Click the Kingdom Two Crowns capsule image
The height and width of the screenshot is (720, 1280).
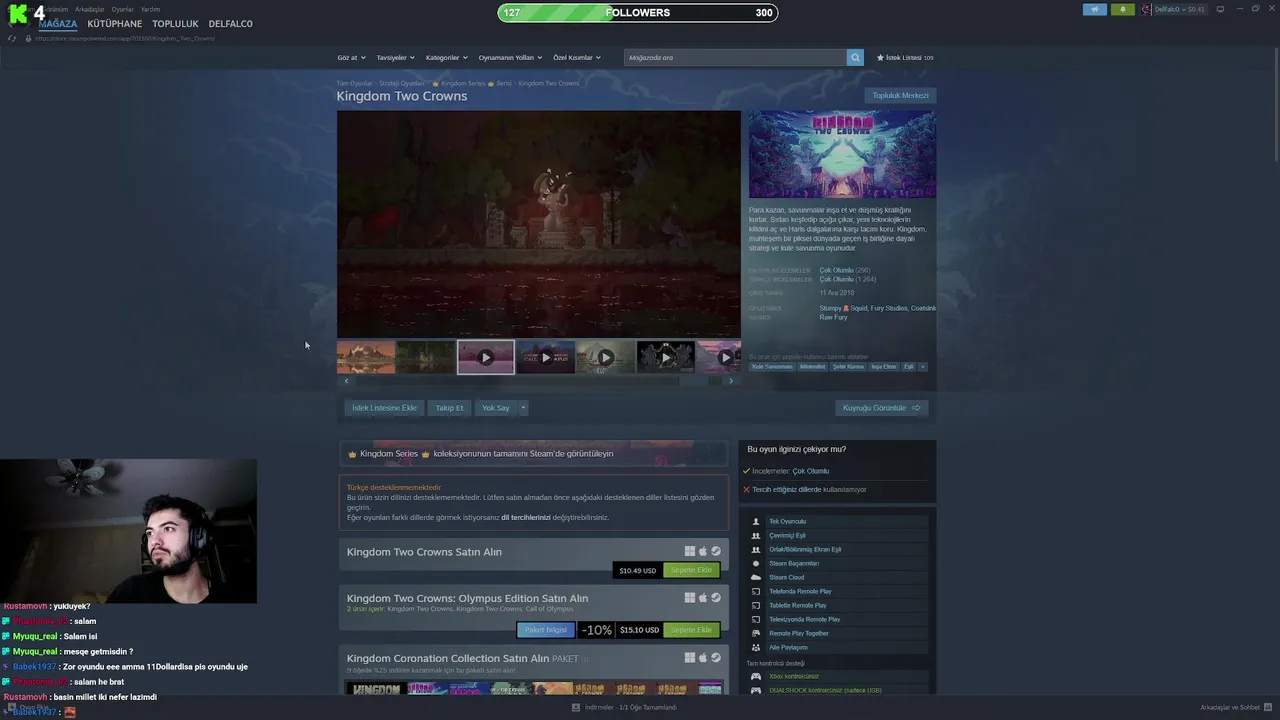[x=842, y=154]
